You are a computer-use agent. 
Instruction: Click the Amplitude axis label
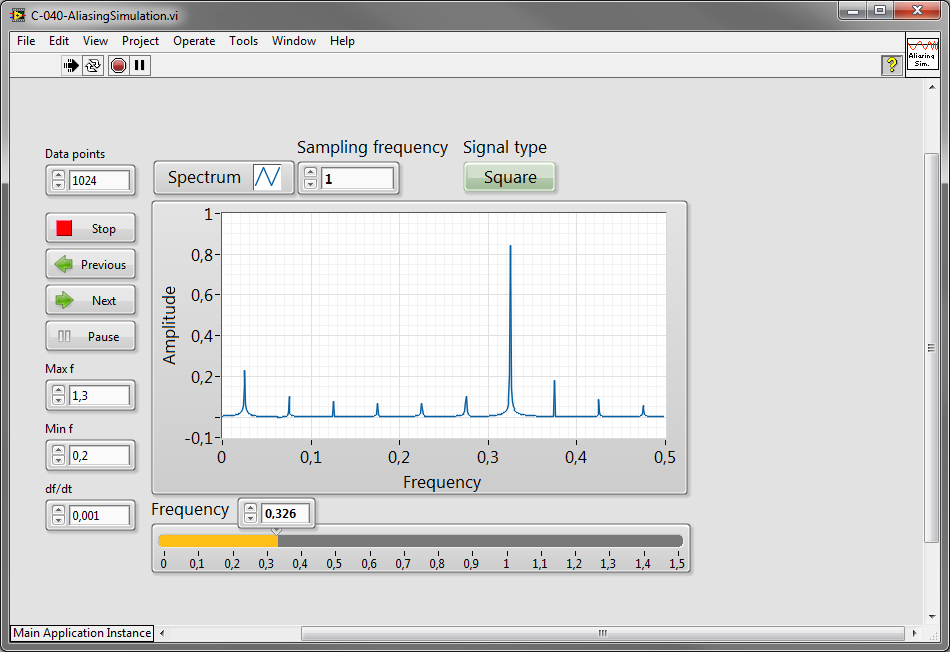tap(169, 325)
